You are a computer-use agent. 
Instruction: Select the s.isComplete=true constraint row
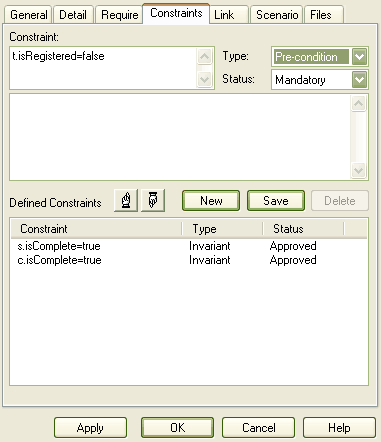189,246
